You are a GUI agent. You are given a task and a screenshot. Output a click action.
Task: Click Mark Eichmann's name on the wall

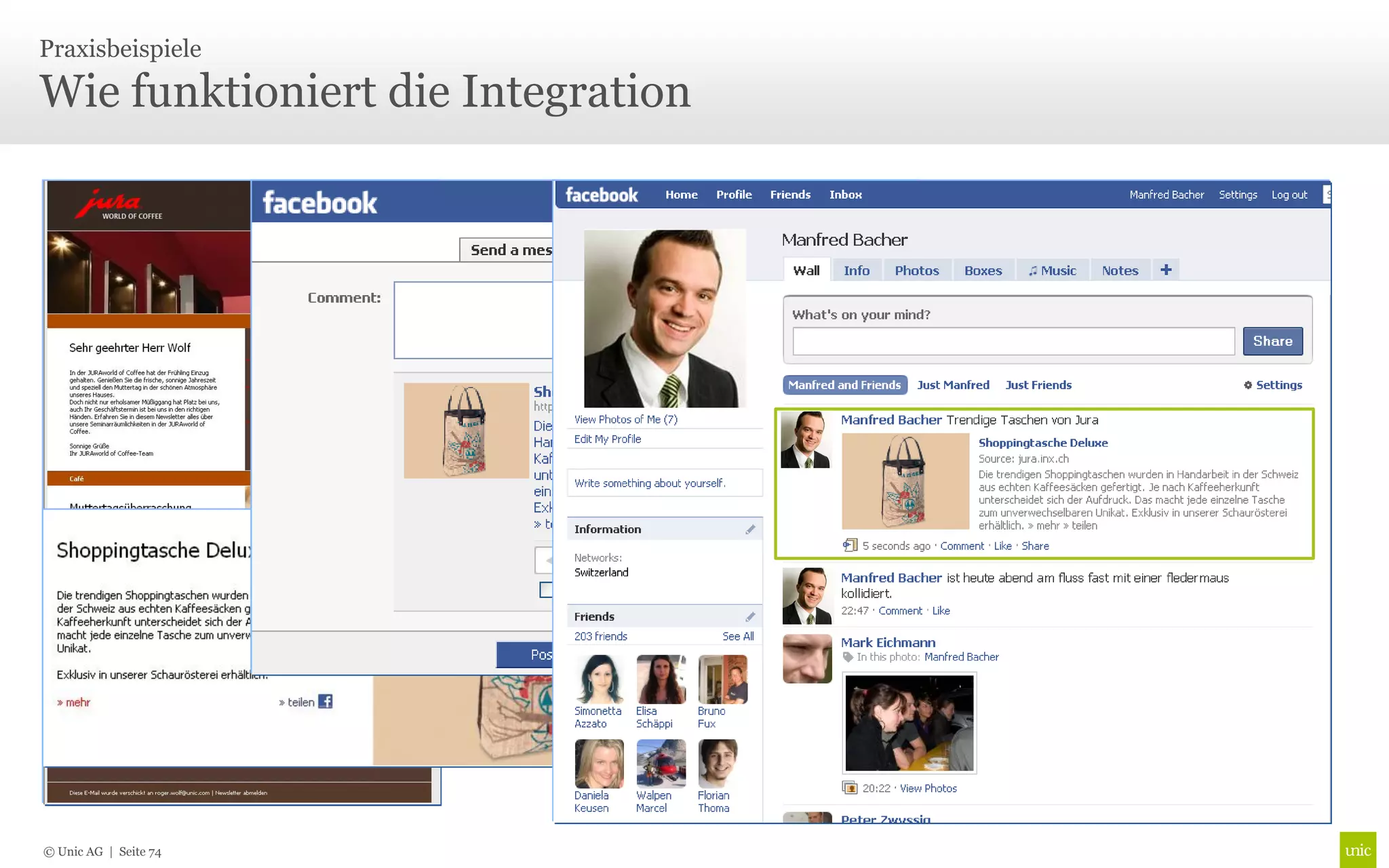(x=888, y=642)
